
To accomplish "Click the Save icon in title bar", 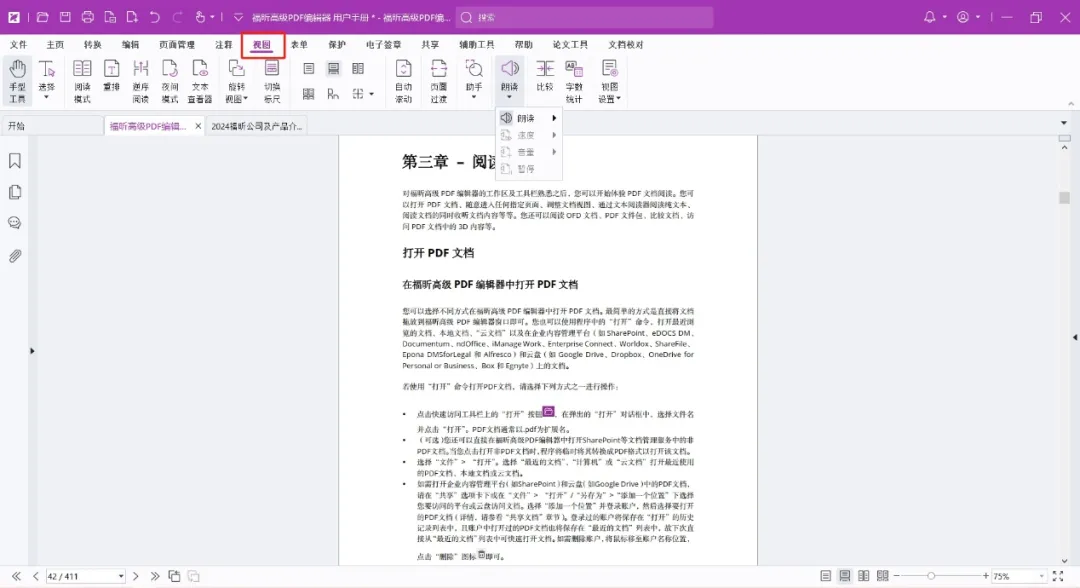I will tap(65, 17).
